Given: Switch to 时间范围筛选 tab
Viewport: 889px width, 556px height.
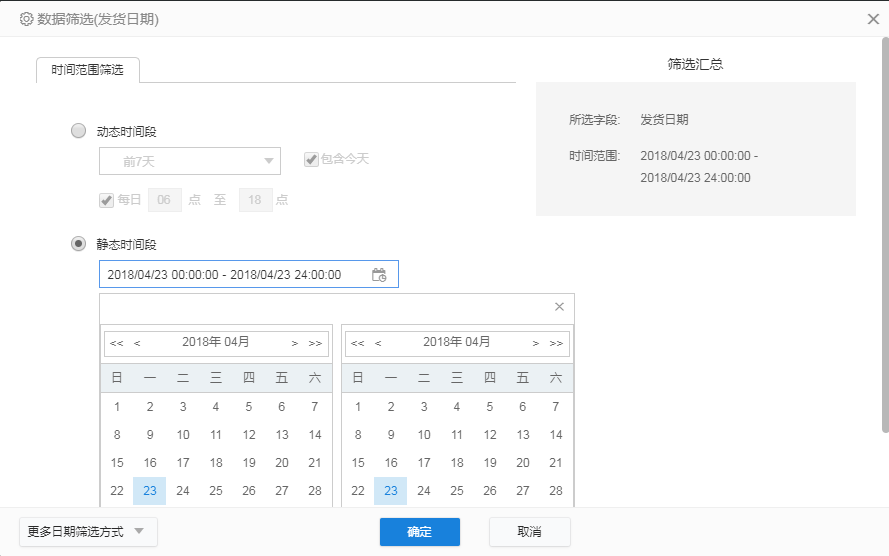Looking at the screenshot, I should [87, 70].
